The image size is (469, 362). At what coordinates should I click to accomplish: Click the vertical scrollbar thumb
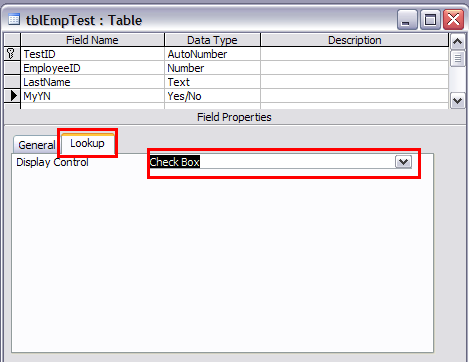[x=457, y=58]
